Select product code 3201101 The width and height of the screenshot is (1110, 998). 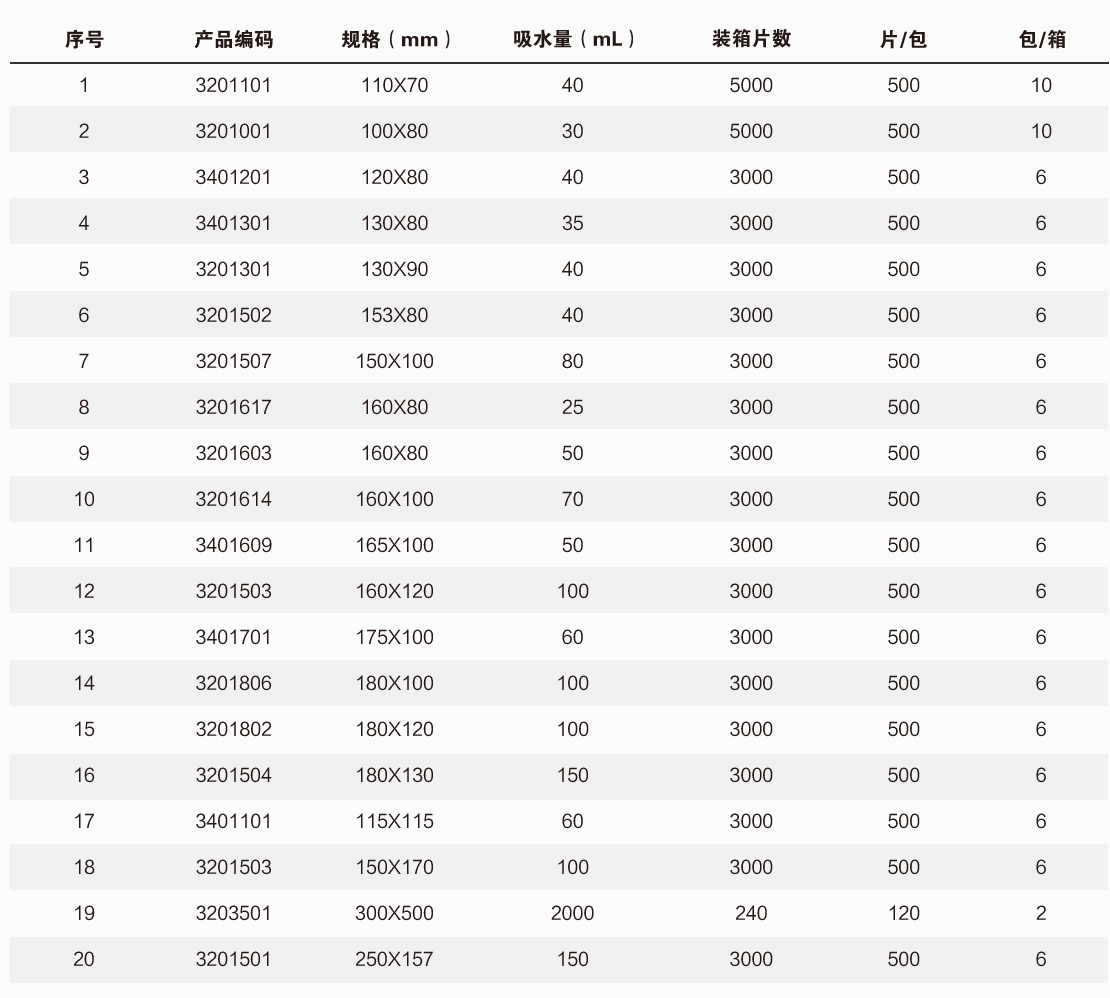click(x=233, y=85)
